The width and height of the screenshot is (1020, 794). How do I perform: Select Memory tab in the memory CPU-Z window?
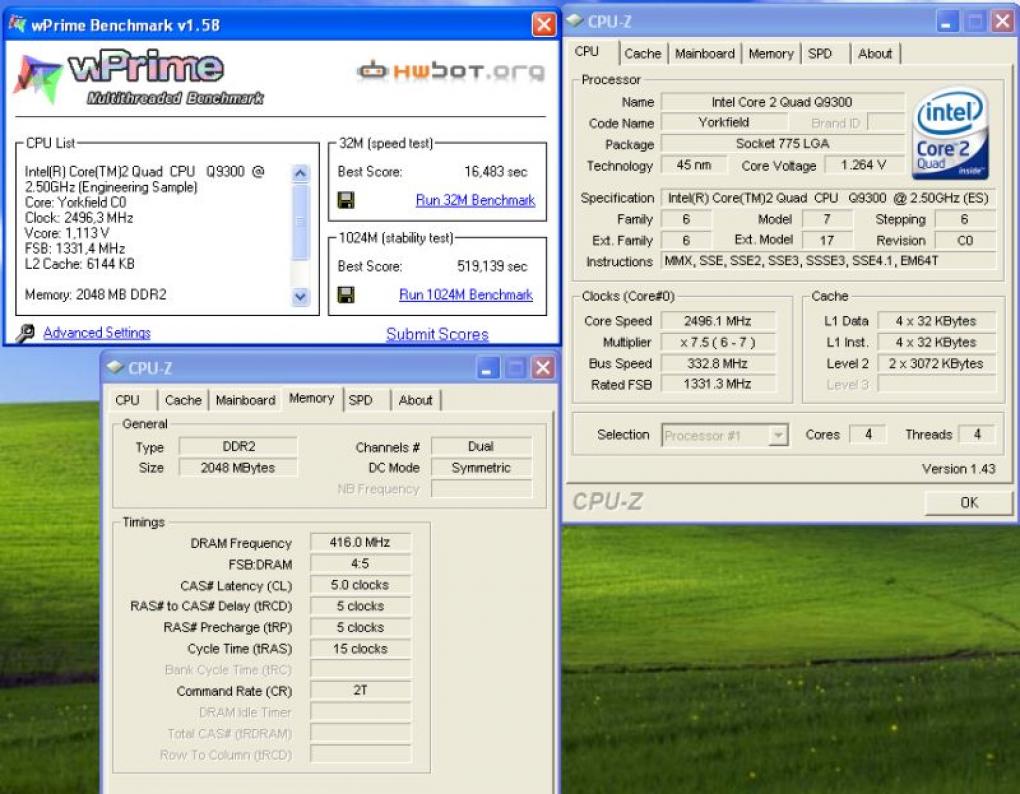(312, 398)
